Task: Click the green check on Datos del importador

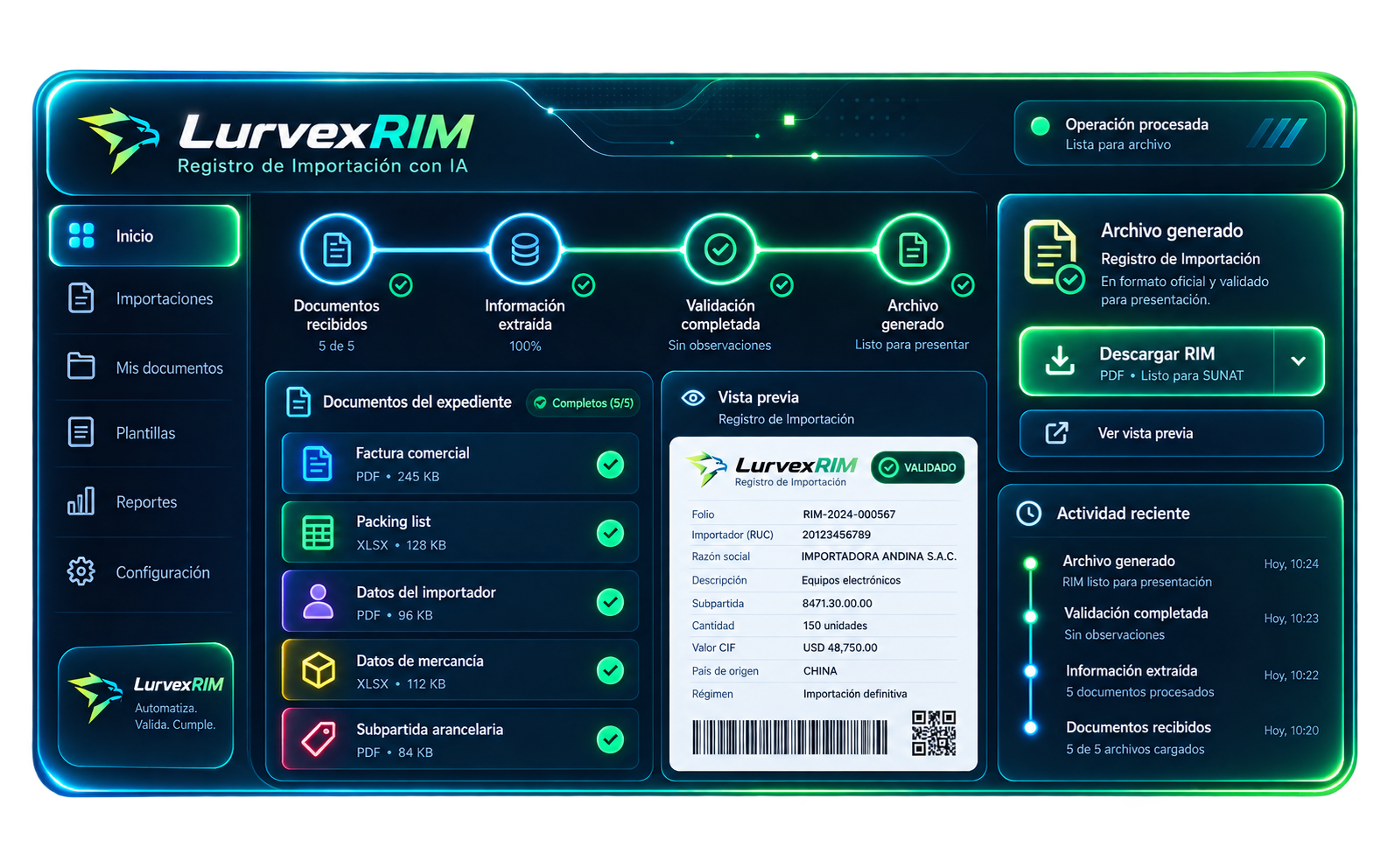Action: [x=610, y=602]
